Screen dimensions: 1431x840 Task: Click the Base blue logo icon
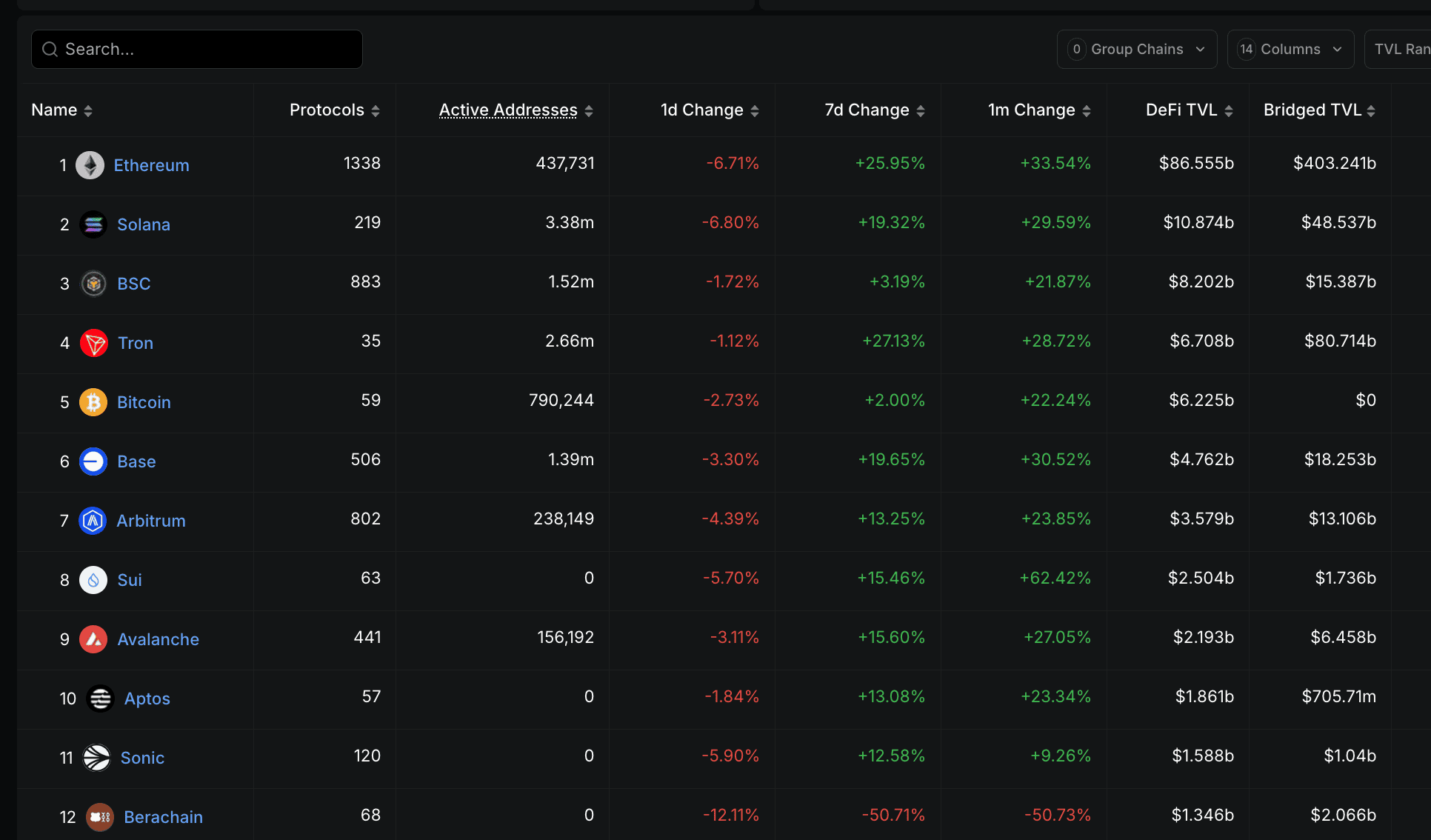pyautogui.click(x=93, y=461)
